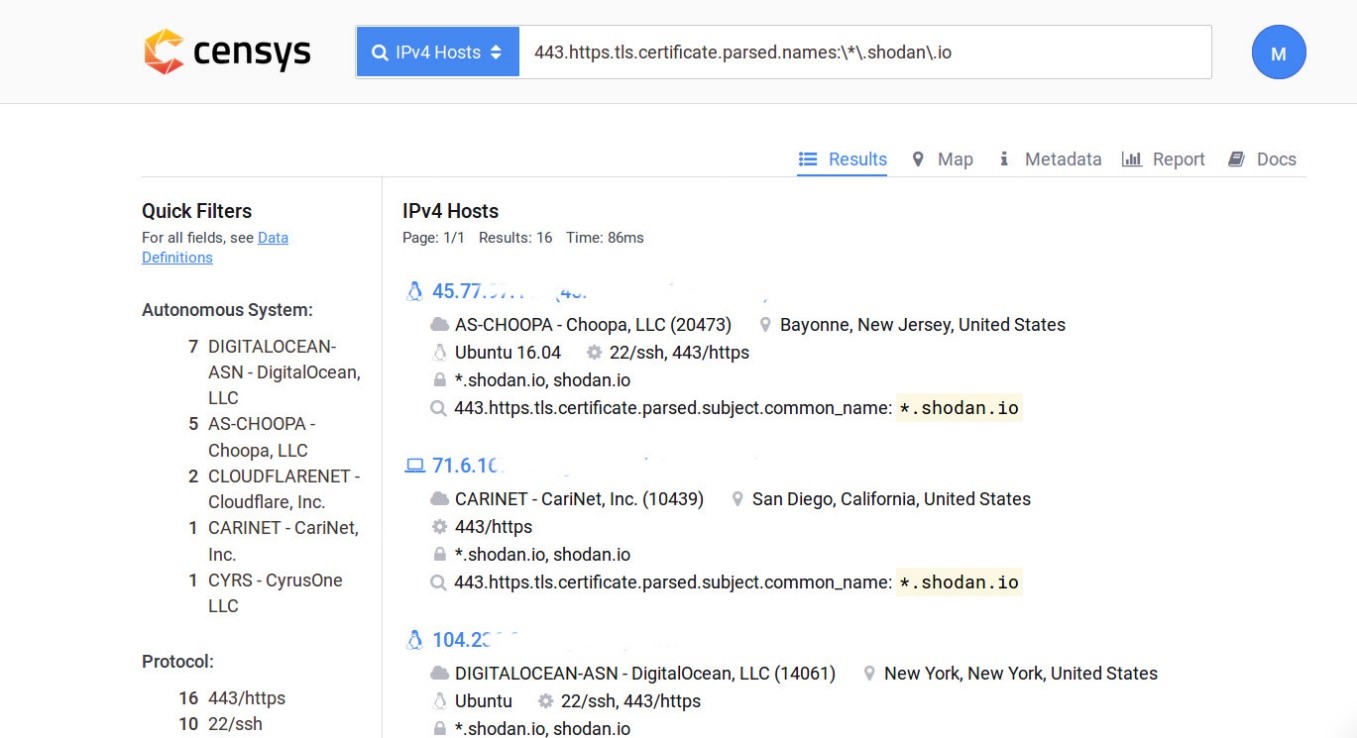The image size is (1357, 738).
Task: Click the penguin icon beside 104.2 host
Action: tap(414, 640)
